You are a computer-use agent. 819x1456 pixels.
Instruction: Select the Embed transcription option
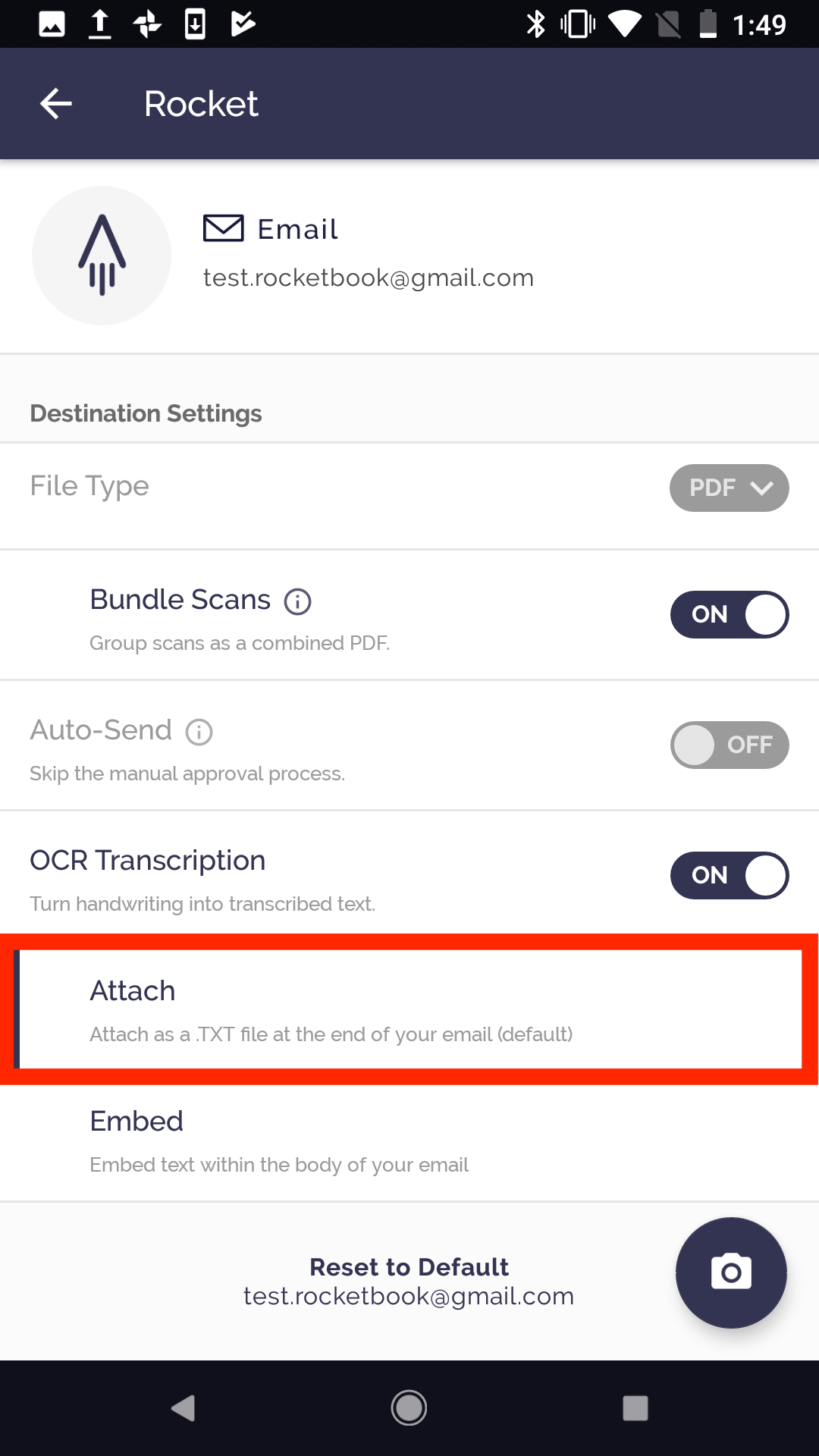click(x=409, y=1141)
